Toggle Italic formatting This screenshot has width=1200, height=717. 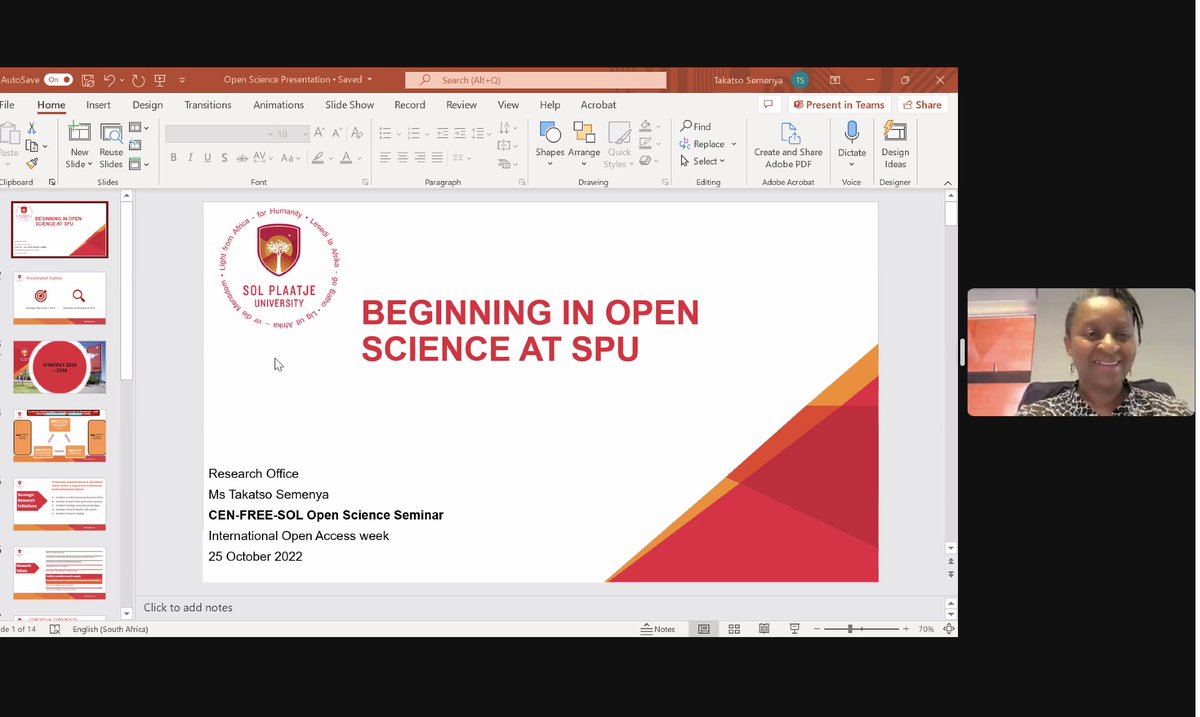[x=190, y=158]
